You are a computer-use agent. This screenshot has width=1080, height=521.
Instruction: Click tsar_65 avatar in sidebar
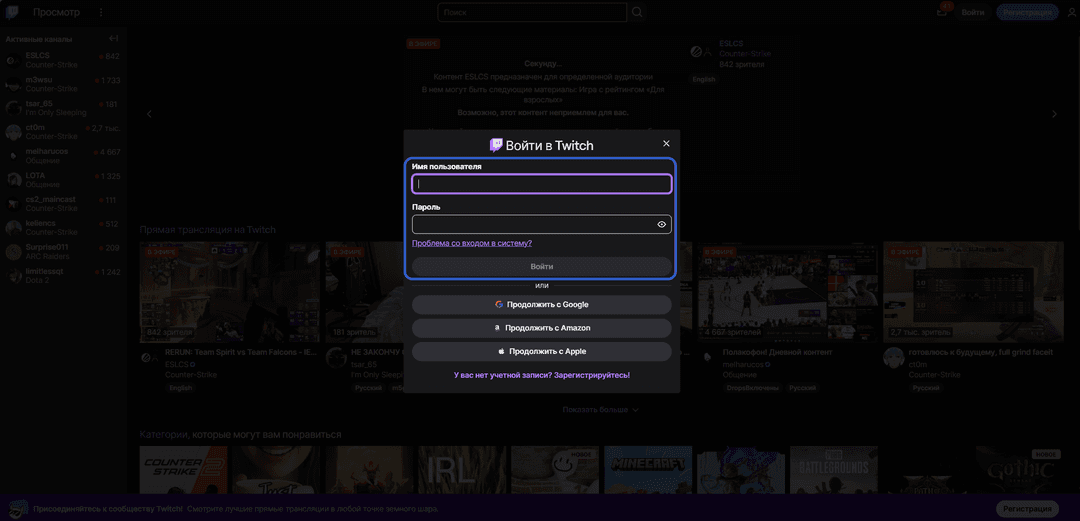pyautogui.click(x=12, y=108)
